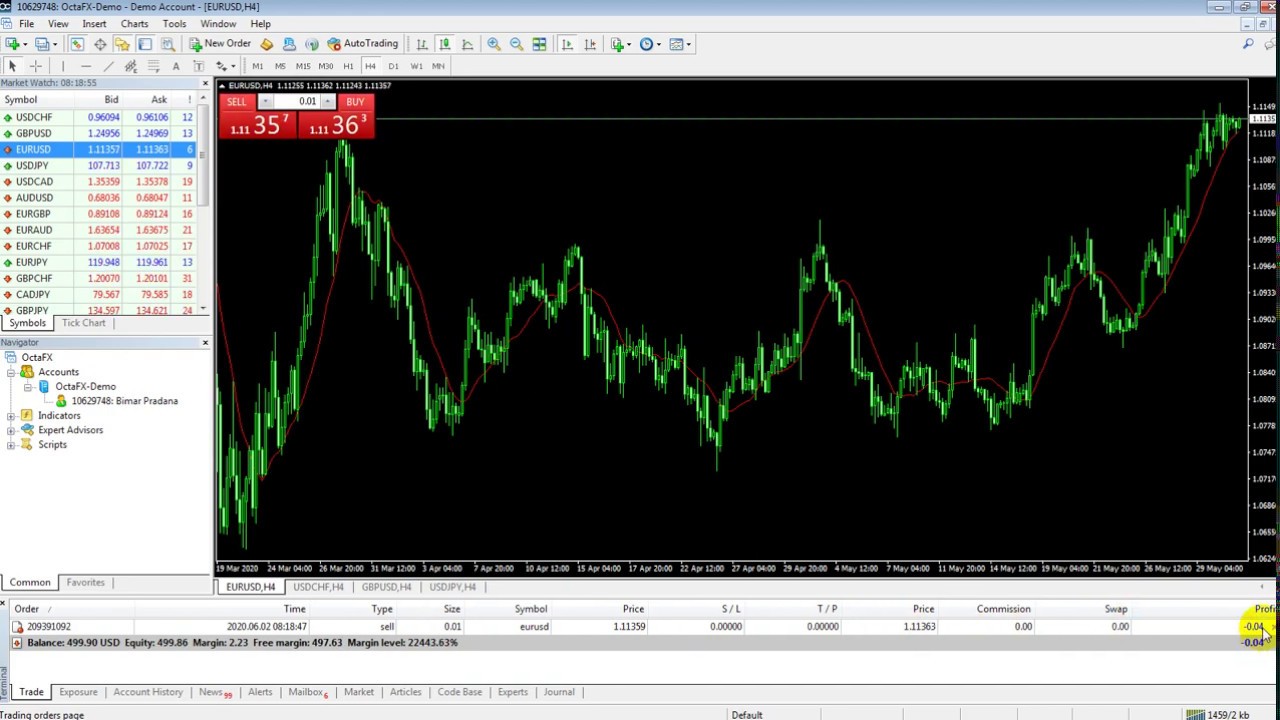Screen dimensions: 1280x720
Task: Select the Text tool
Action: pyautogui.click(x=176, y=66)
